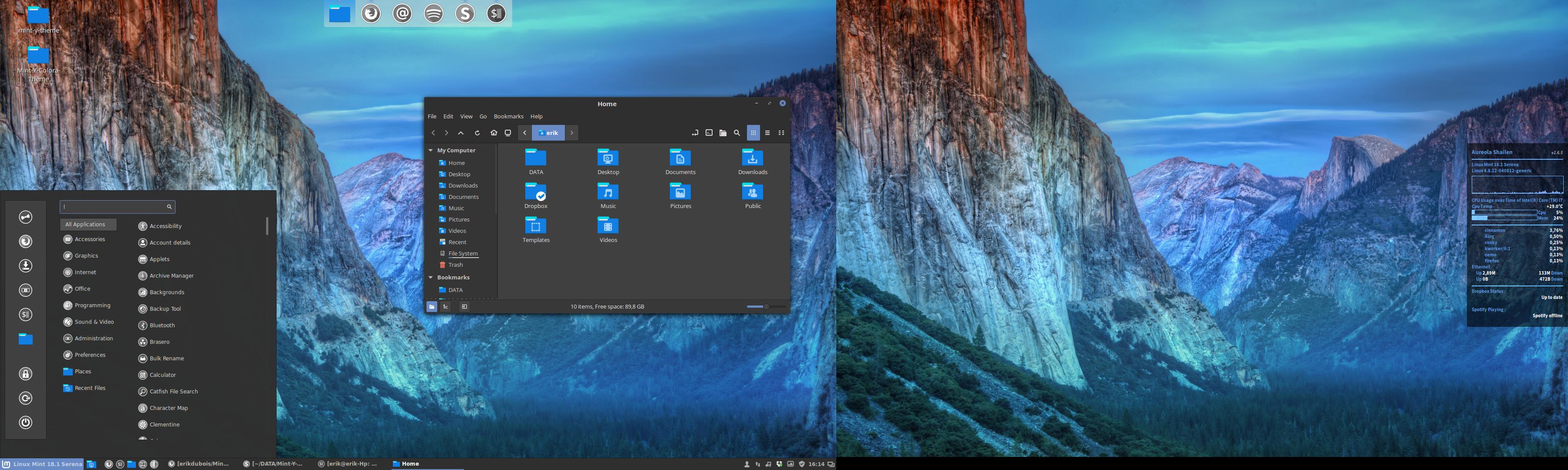Select File System in sidebar
Image resolution: width=1568 pixels, height=470 pixels.
point(463,254)
